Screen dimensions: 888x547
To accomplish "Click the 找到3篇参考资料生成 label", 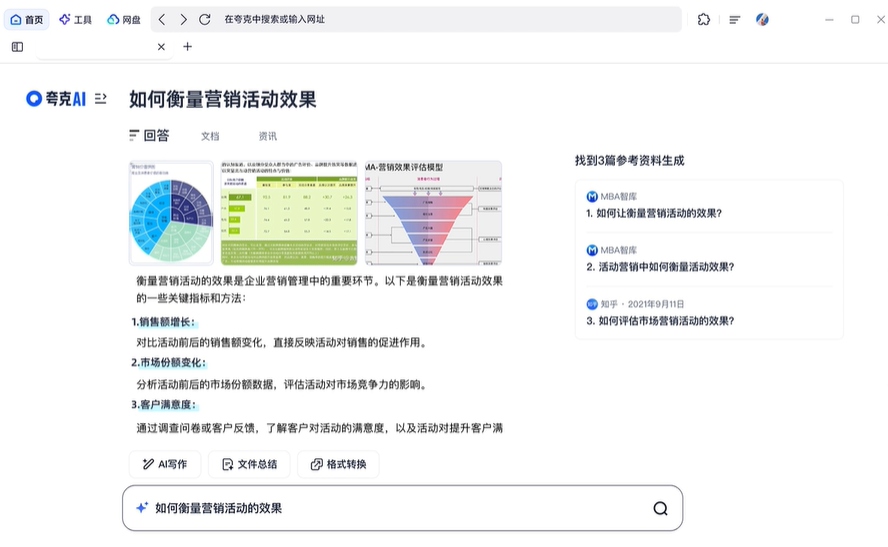I will point(630,161).
